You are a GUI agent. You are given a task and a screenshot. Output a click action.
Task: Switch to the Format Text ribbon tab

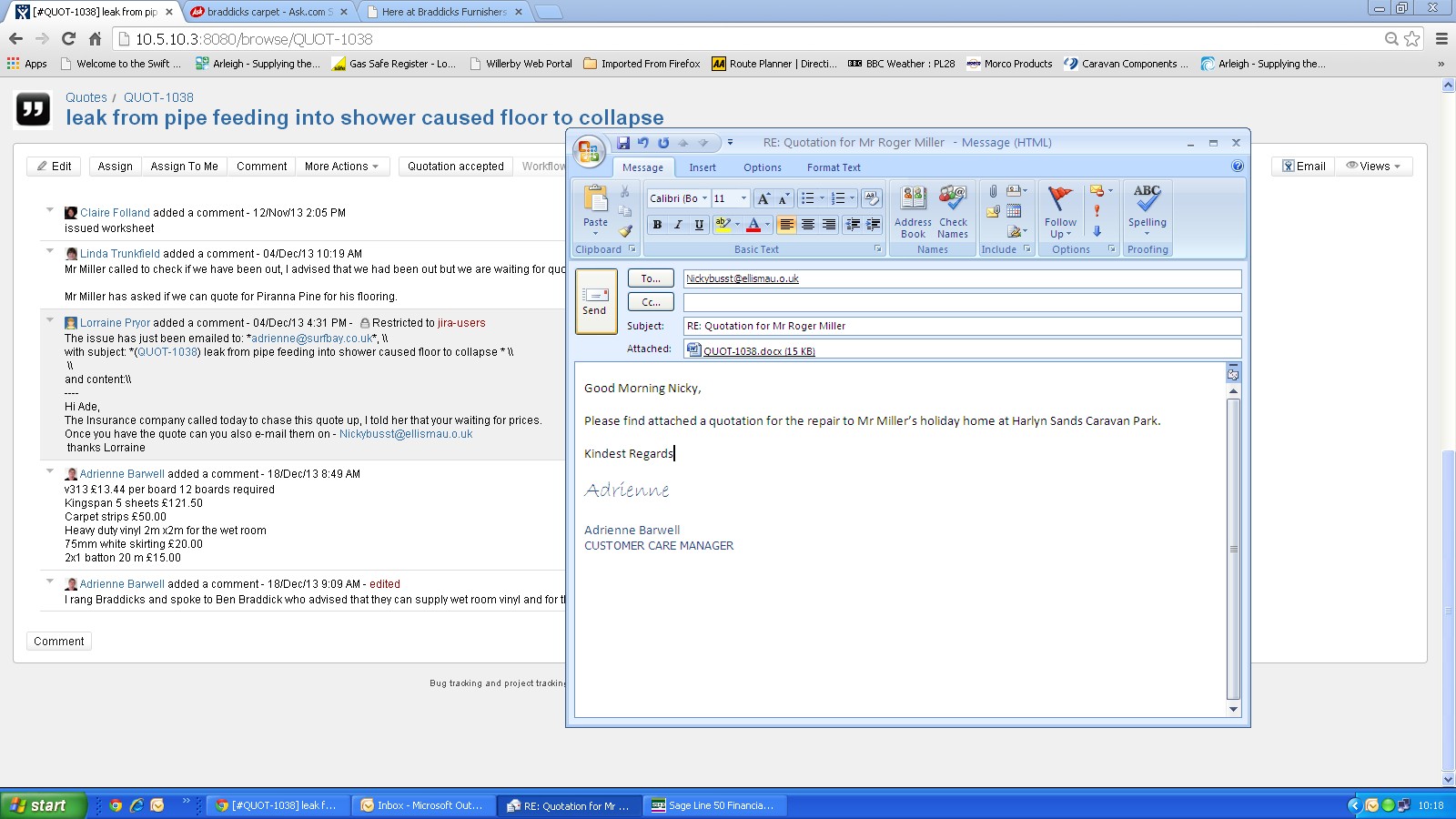click(833, 167)
